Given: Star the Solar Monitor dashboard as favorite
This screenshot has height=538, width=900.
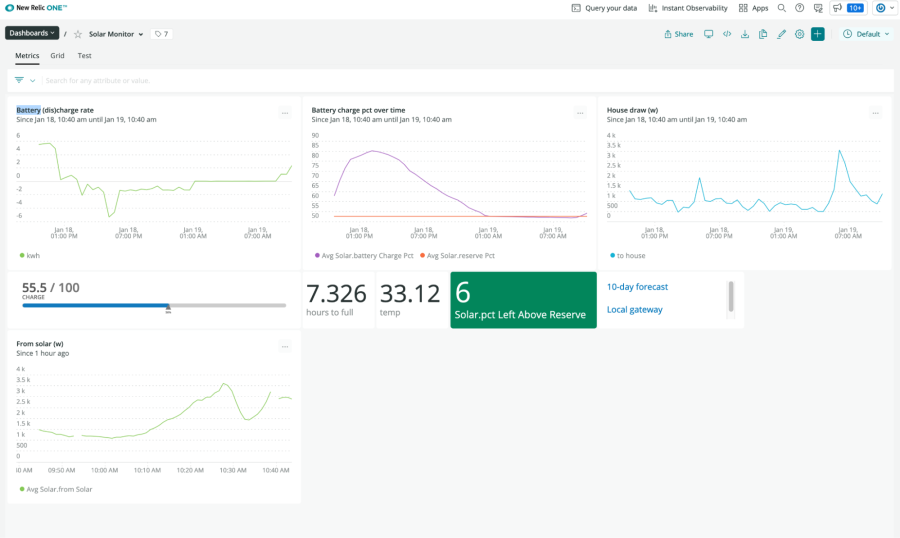Looking at the screenshot, I should 78,34.
